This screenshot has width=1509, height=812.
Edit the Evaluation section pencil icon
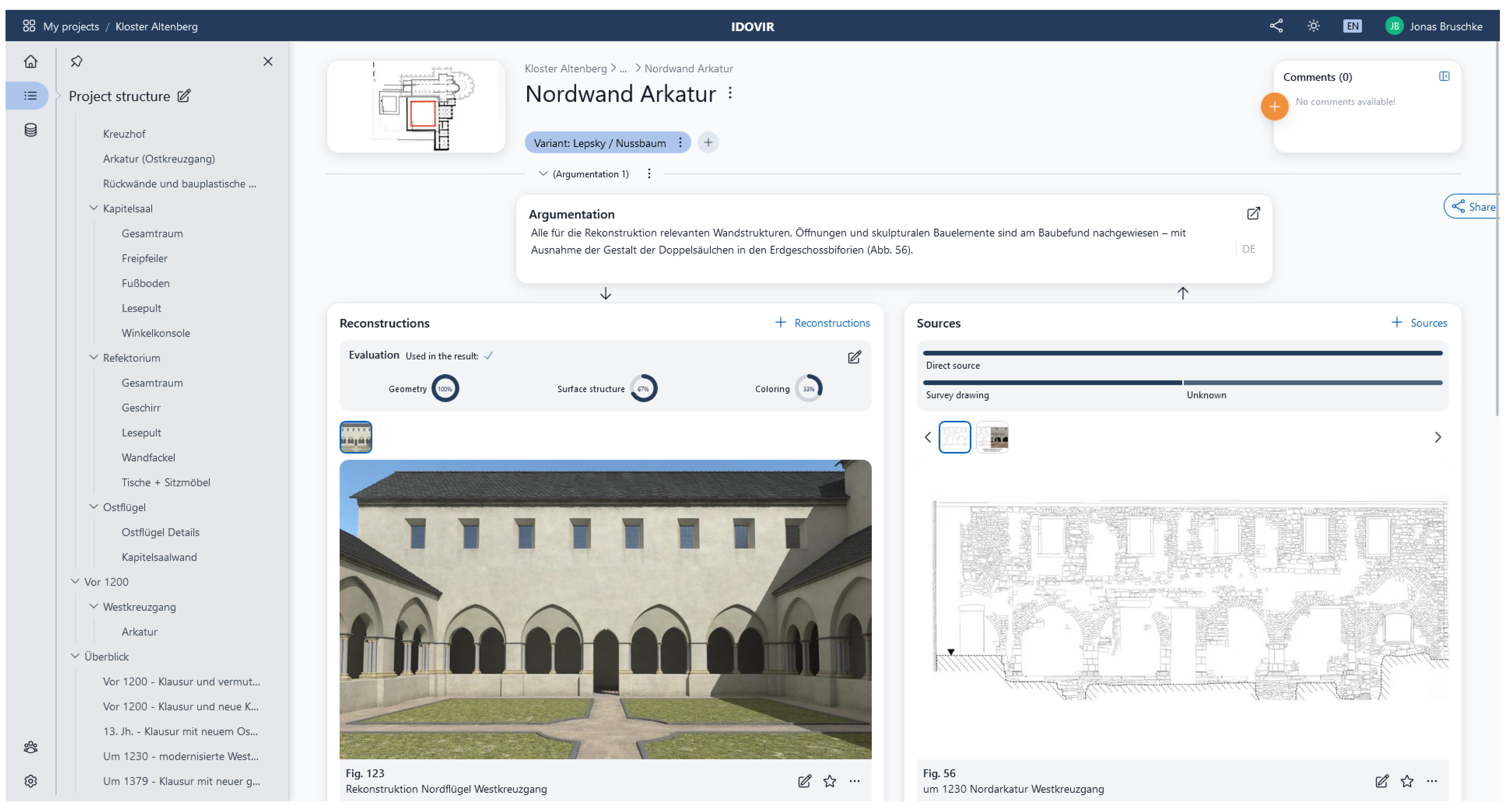pos(854,357)
